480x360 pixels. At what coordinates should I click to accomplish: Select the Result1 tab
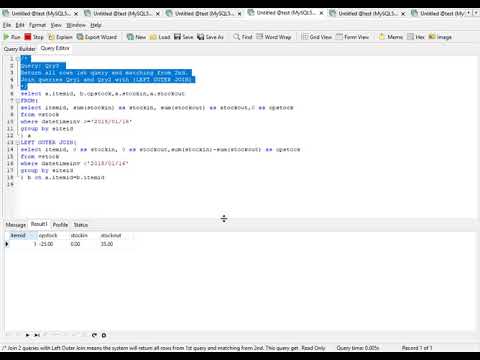tap(39, 224)
